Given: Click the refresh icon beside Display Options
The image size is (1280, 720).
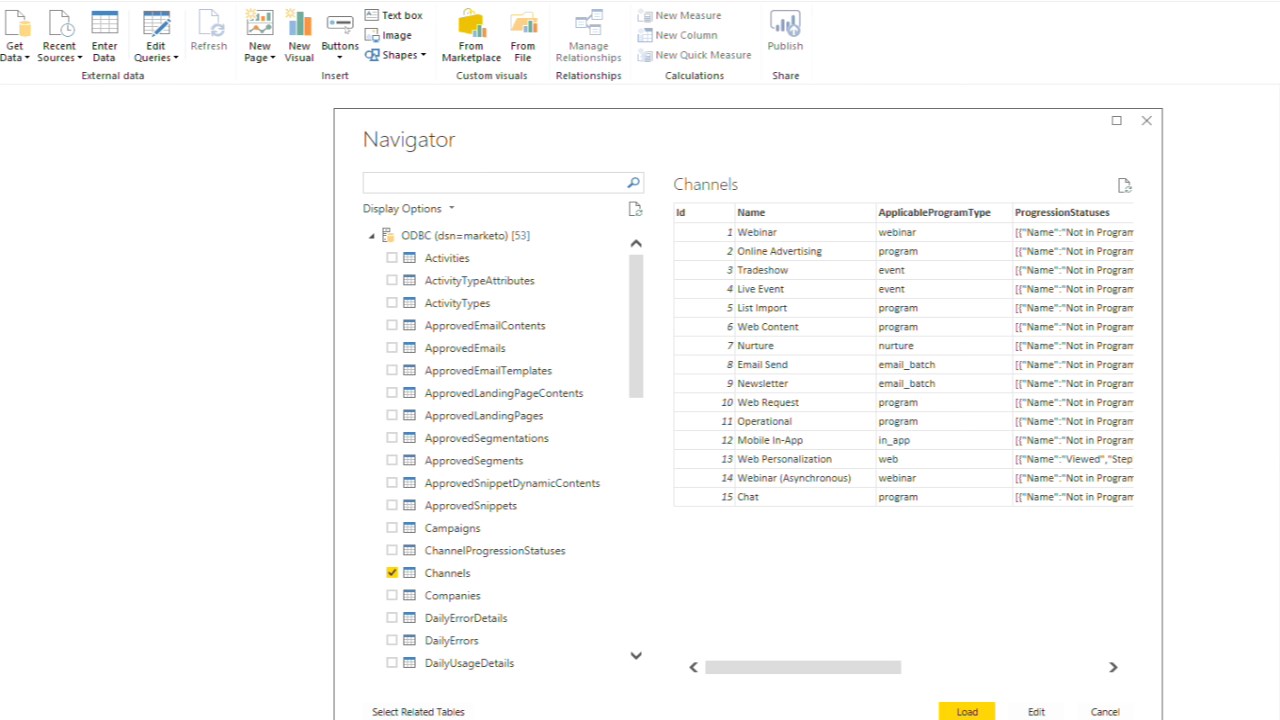Looking at the screenshot, I should point(634,209).
